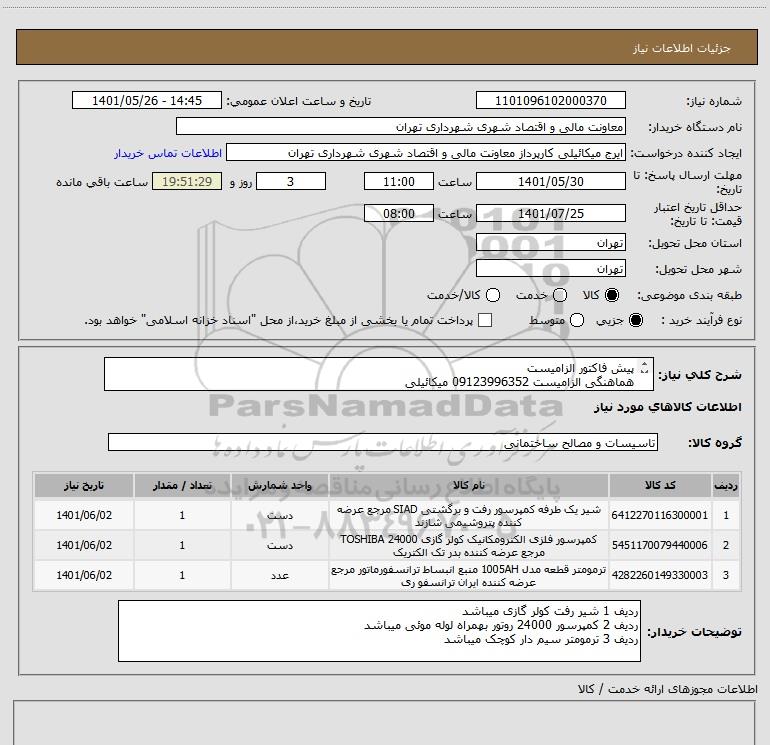This screenshot has height=745, width=770.
Task: Click product code 5451170079440006
Action: (660, 545)
